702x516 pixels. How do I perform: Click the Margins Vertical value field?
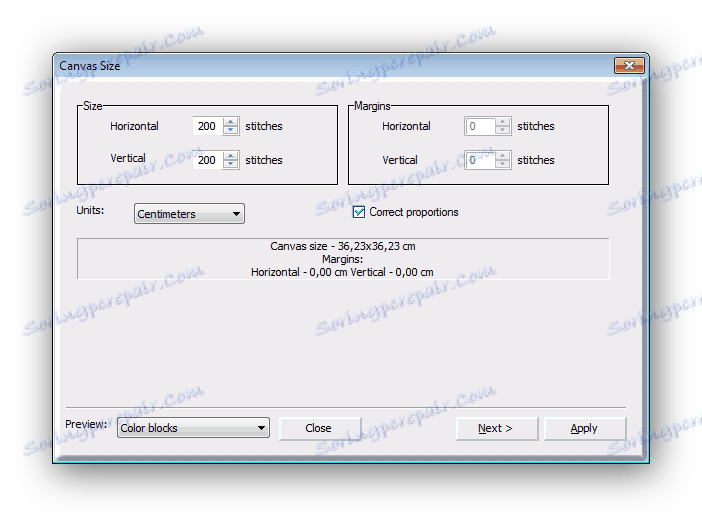(x=479, y=160)
